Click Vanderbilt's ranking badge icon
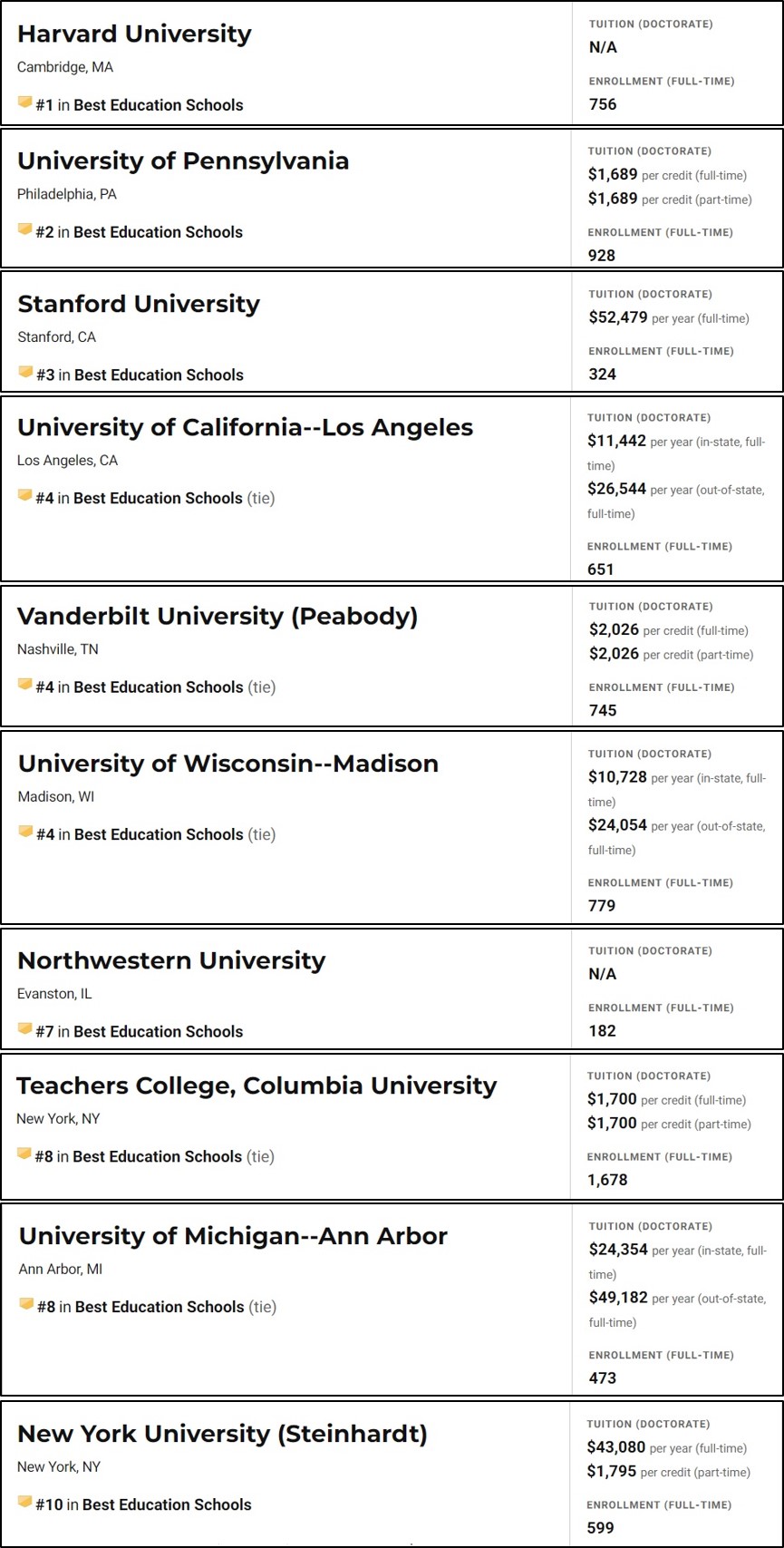Image resolution: width=784 pixels, height=1548 pixels. pos(25,685)
